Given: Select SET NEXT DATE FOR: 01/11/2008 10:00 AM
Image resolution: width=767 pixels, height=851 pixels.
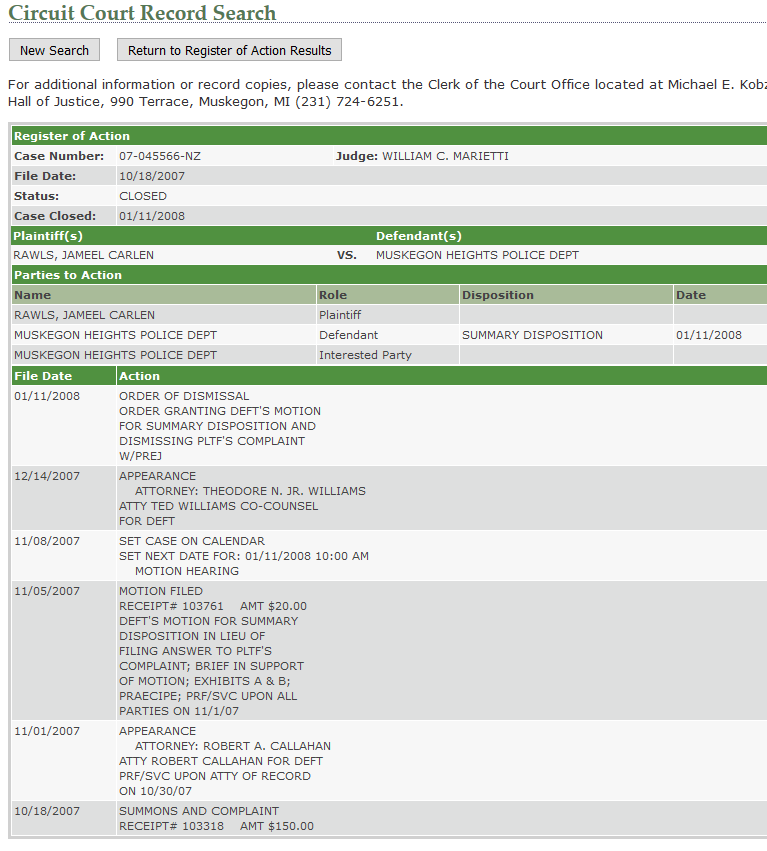Looking at the screenshot, I should [244, 556].
